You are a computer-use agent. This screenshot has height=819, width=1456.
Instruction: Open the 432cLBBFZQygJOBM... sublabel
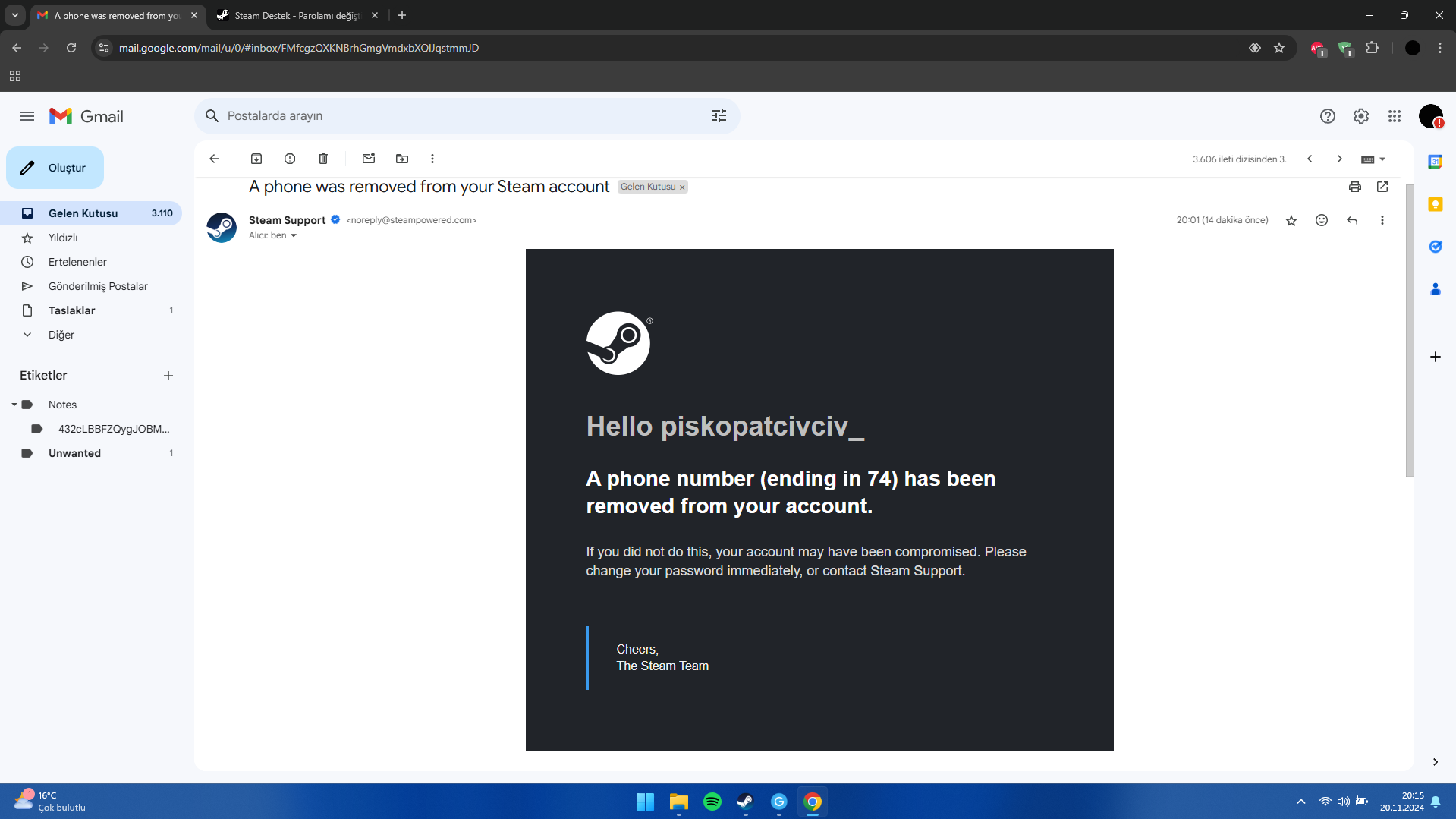[114, 429]
